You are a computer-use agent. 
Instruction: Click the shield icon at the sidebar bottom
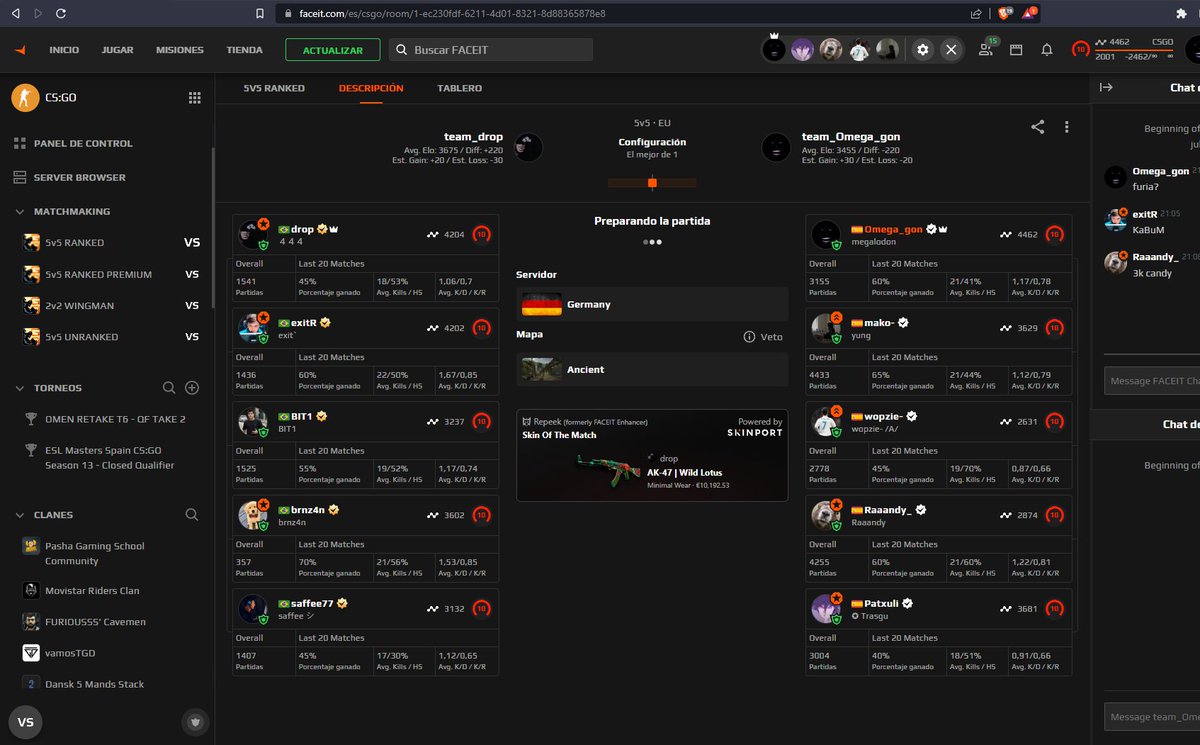195,721
